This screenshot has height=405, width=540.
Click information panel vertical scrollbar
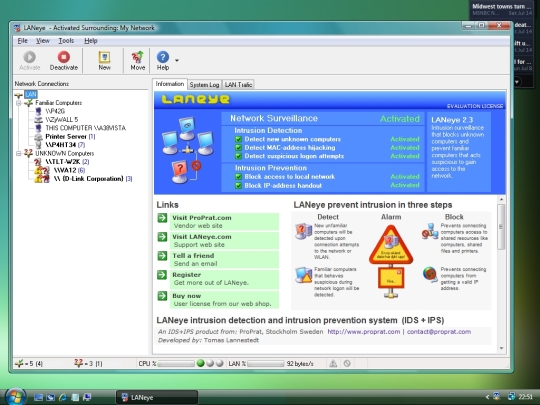pos(501,227)
